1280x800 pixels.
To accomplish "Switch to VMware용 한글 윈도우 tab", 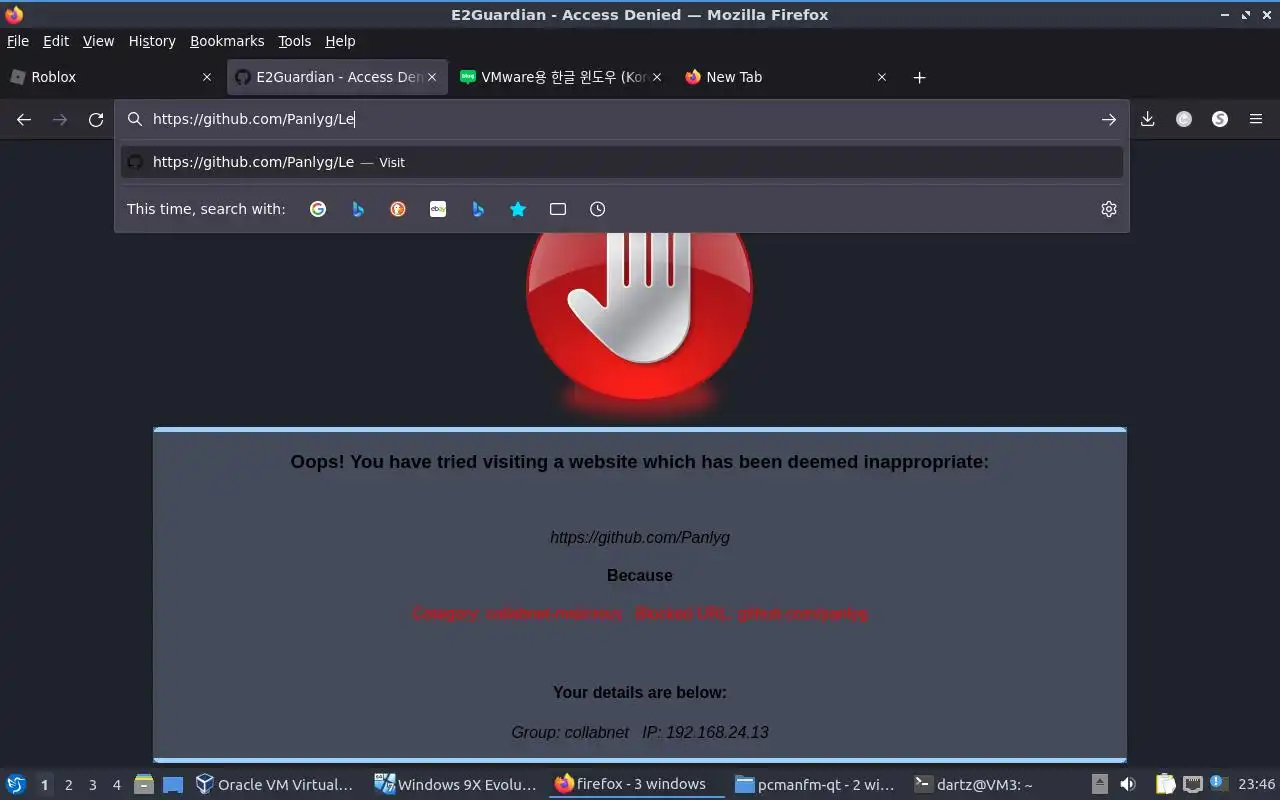I will point(560,77).
